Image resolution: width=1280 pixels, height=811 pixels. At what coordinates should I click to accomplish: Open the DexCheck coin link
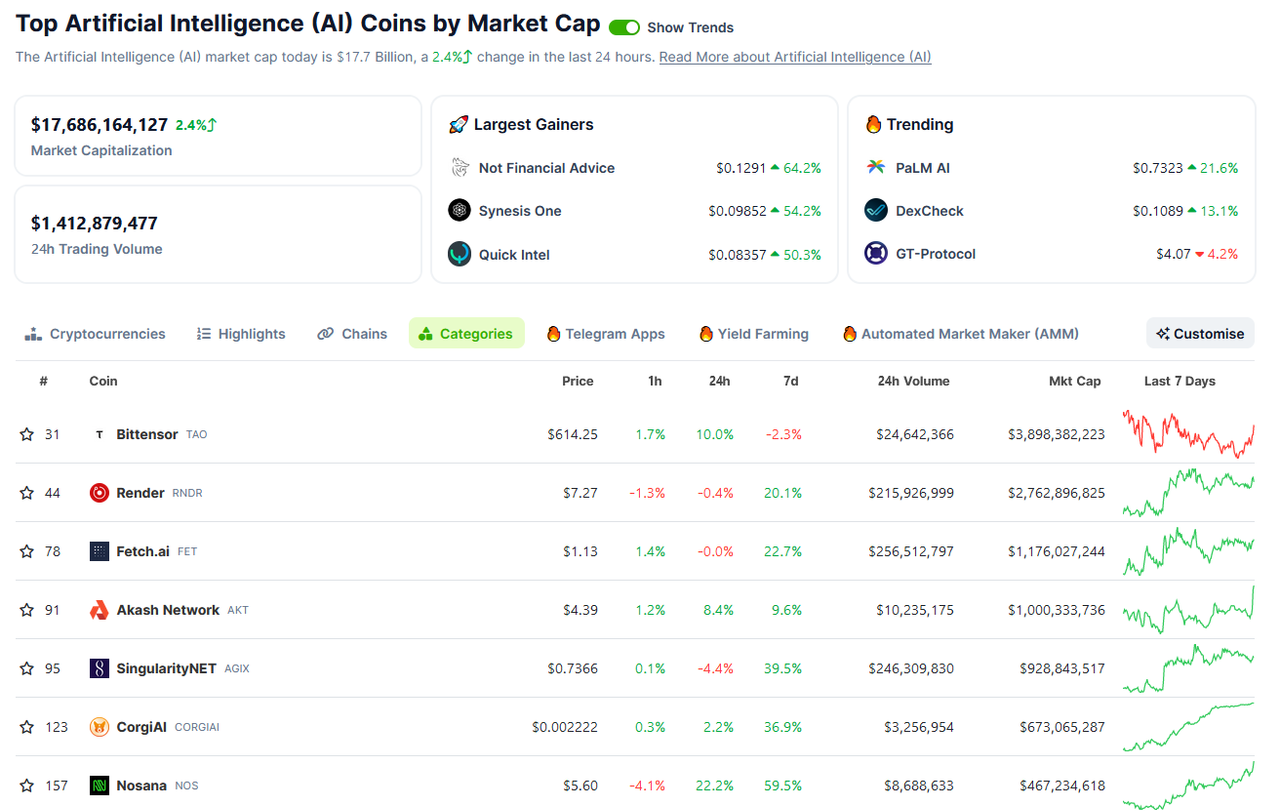[x=930, y=211]
